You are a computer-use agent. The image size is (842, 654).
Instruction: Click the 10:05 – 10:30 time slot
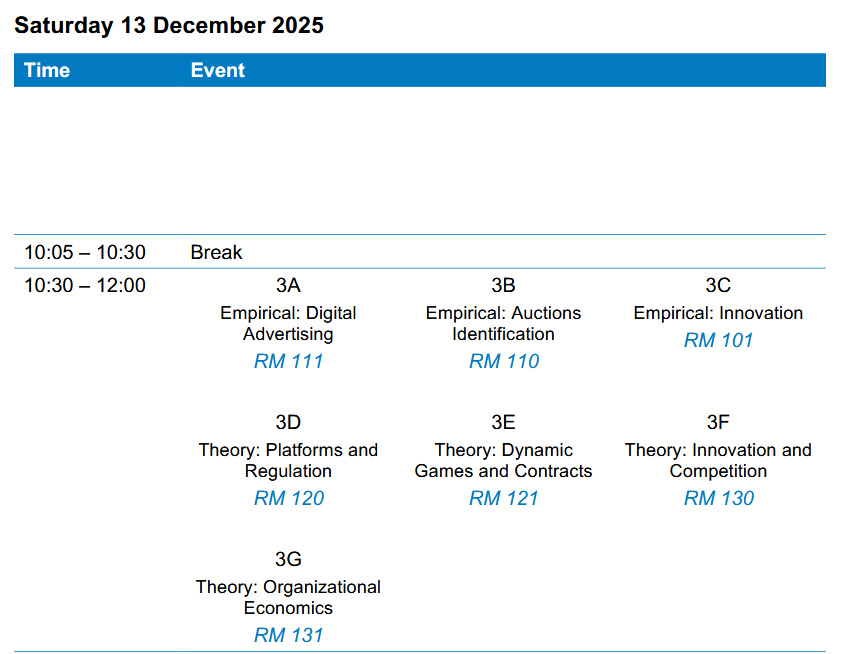pyautogui.click(x=84, y=253)
